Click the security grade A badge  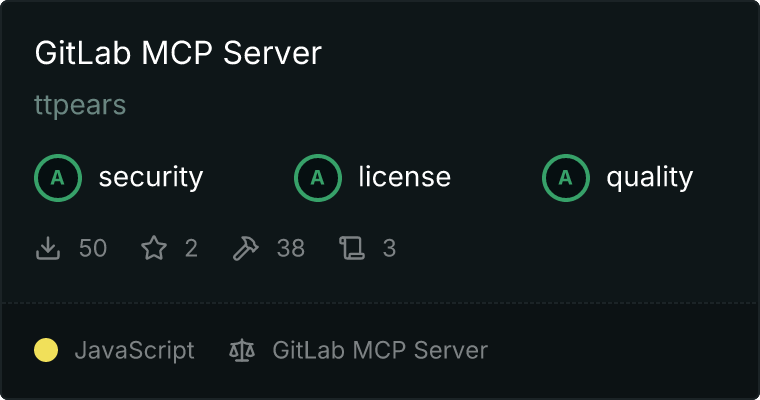coord(58,178)
